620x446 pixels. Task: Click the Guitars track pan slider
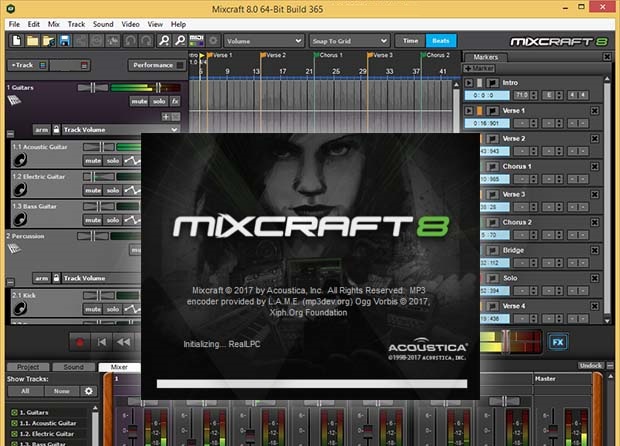pos(93,87)
